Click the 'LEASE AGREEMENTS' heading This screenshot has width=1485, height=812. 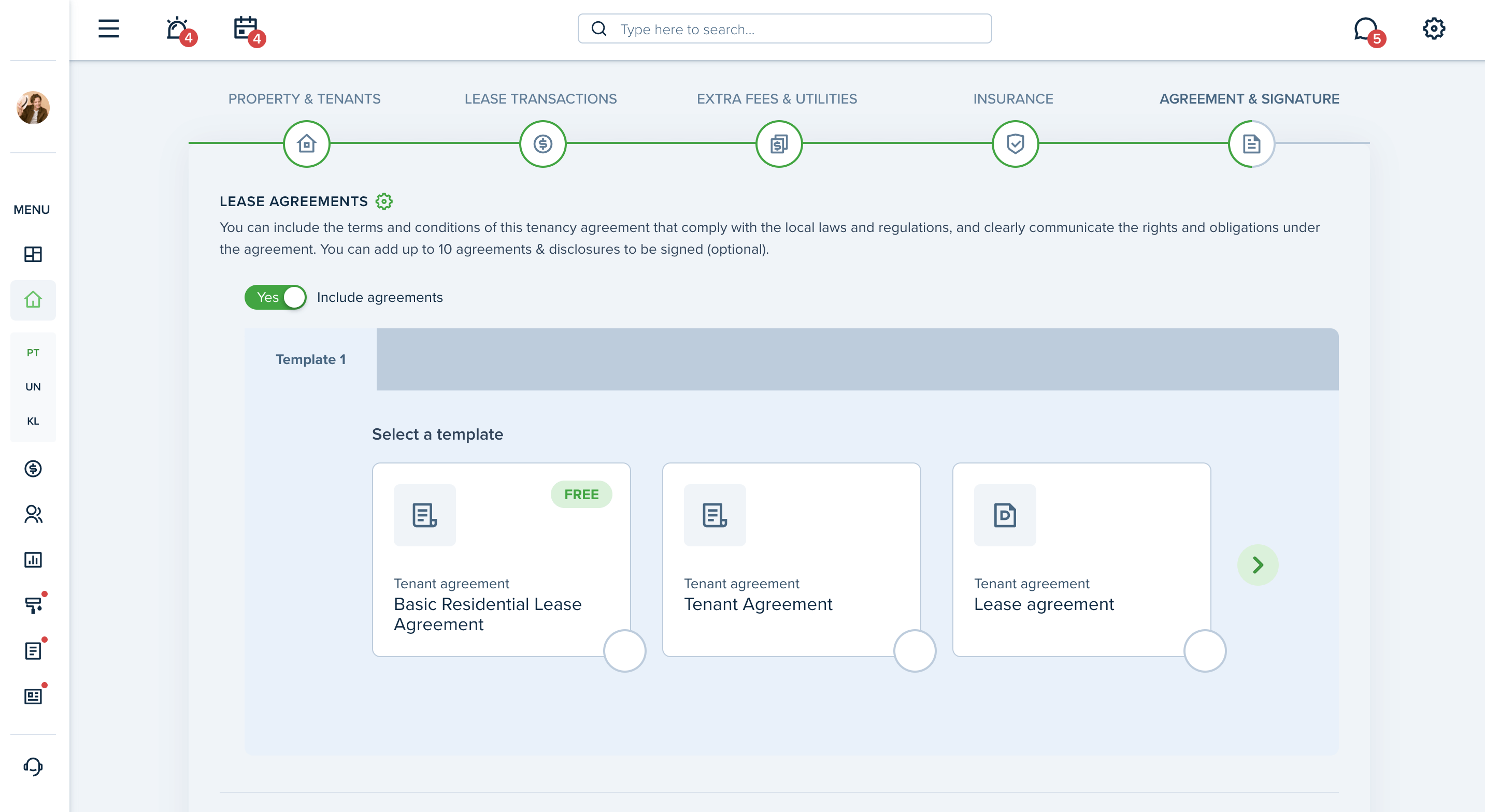tap(293, 201)
